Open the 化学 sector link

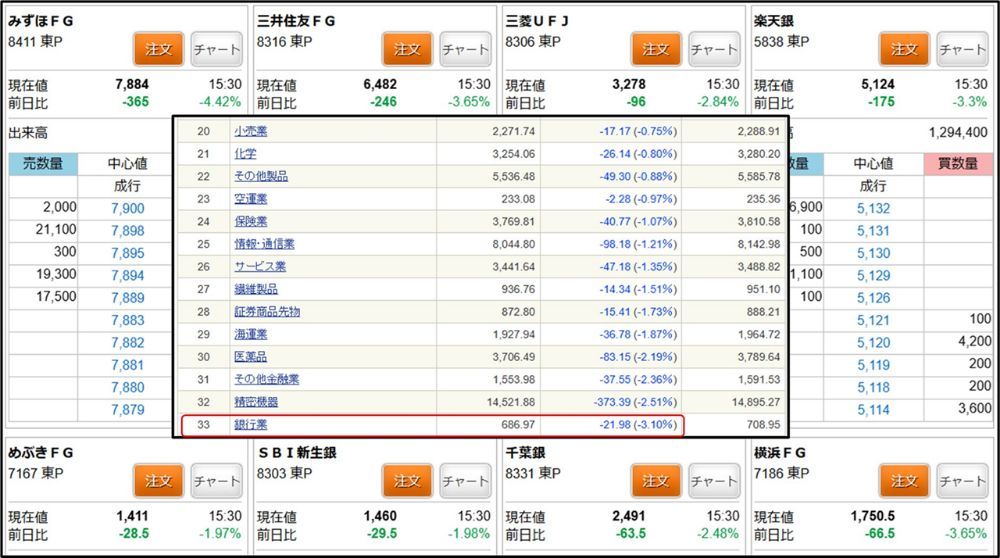pyautogui.click(x=245, y=154)
